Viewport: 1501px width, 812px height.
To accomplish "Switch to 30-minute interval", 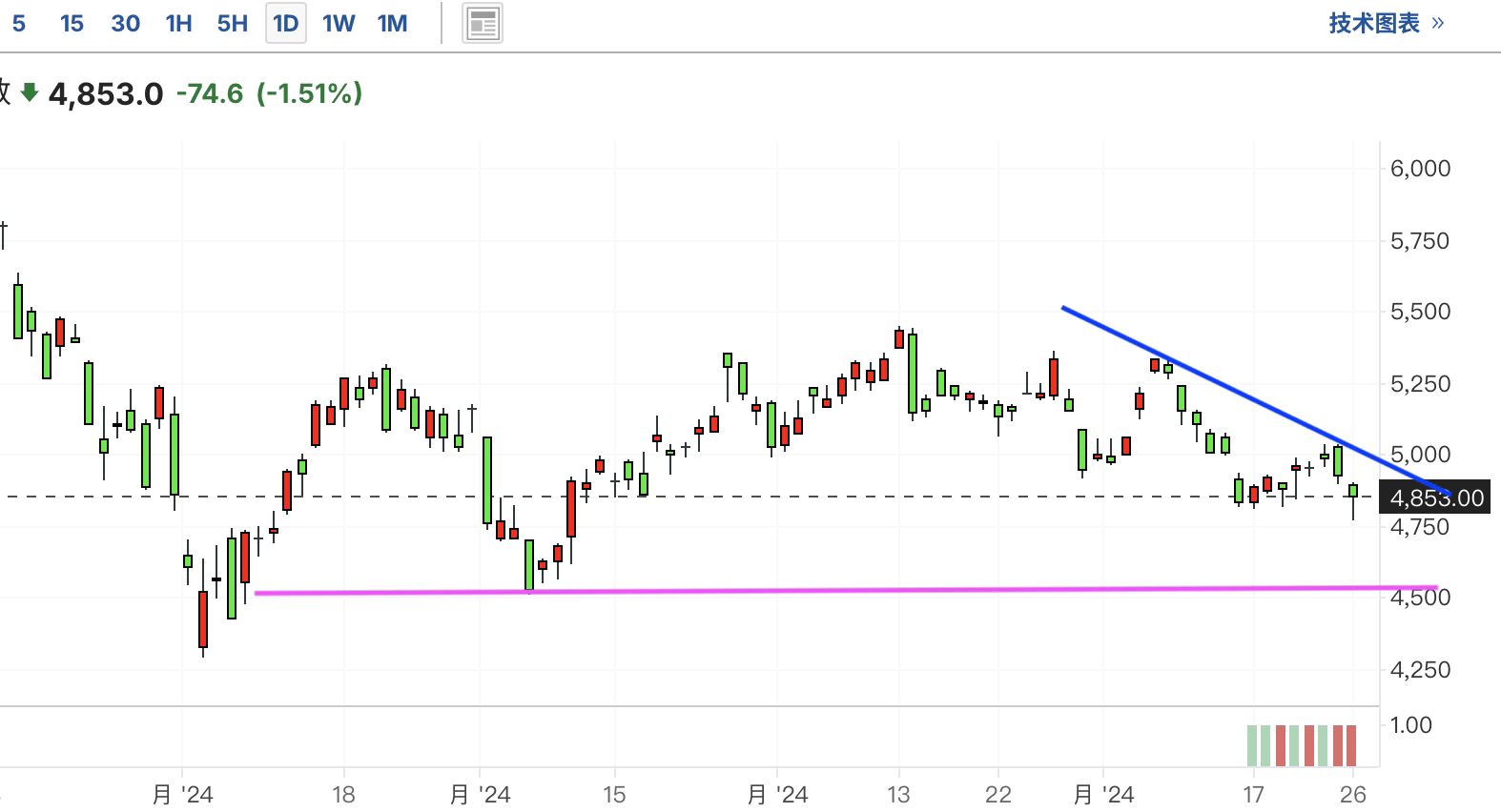I will pos(126,24).
